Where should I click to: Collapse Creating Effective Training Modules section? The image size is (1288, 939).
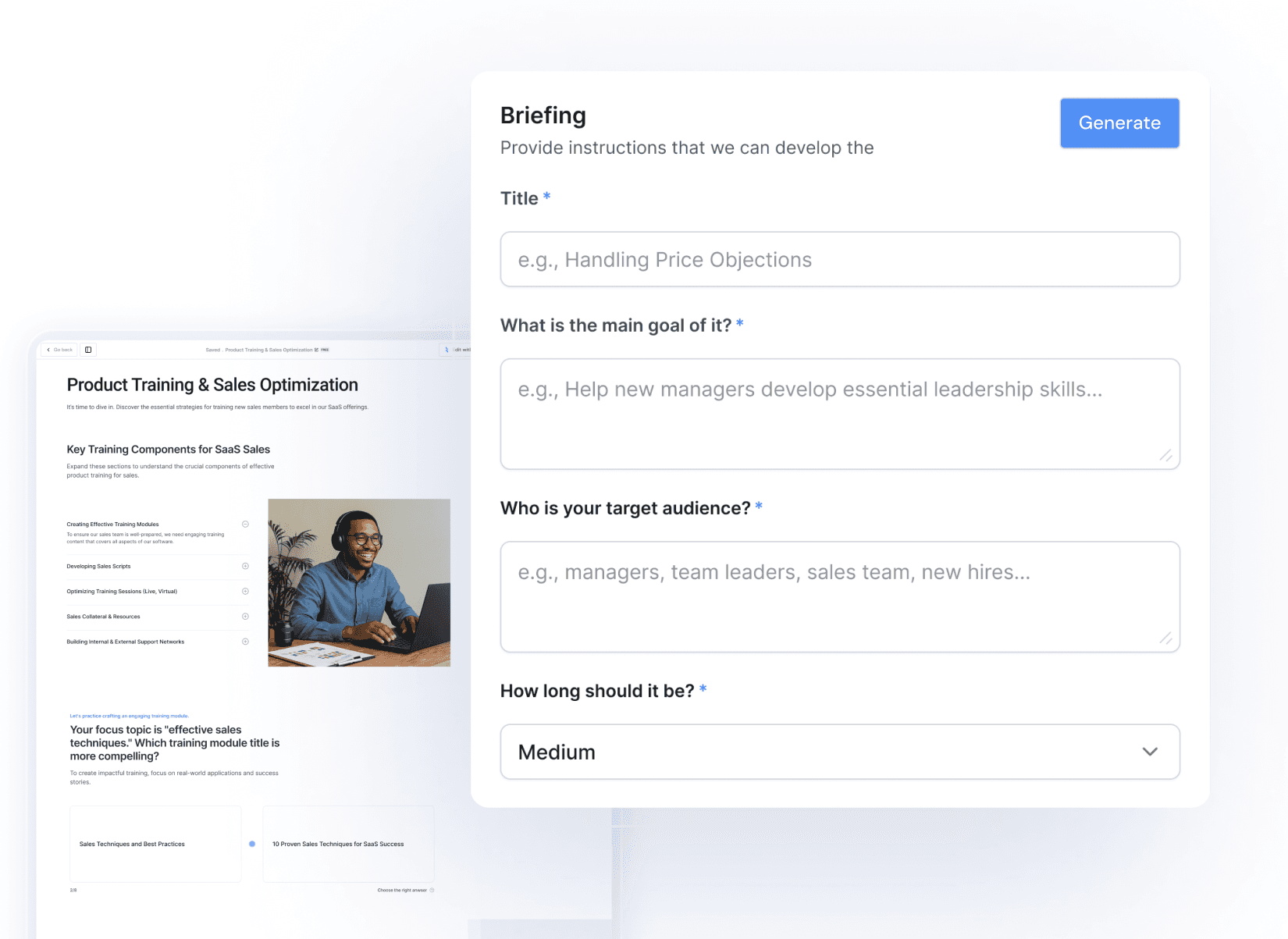245,525
